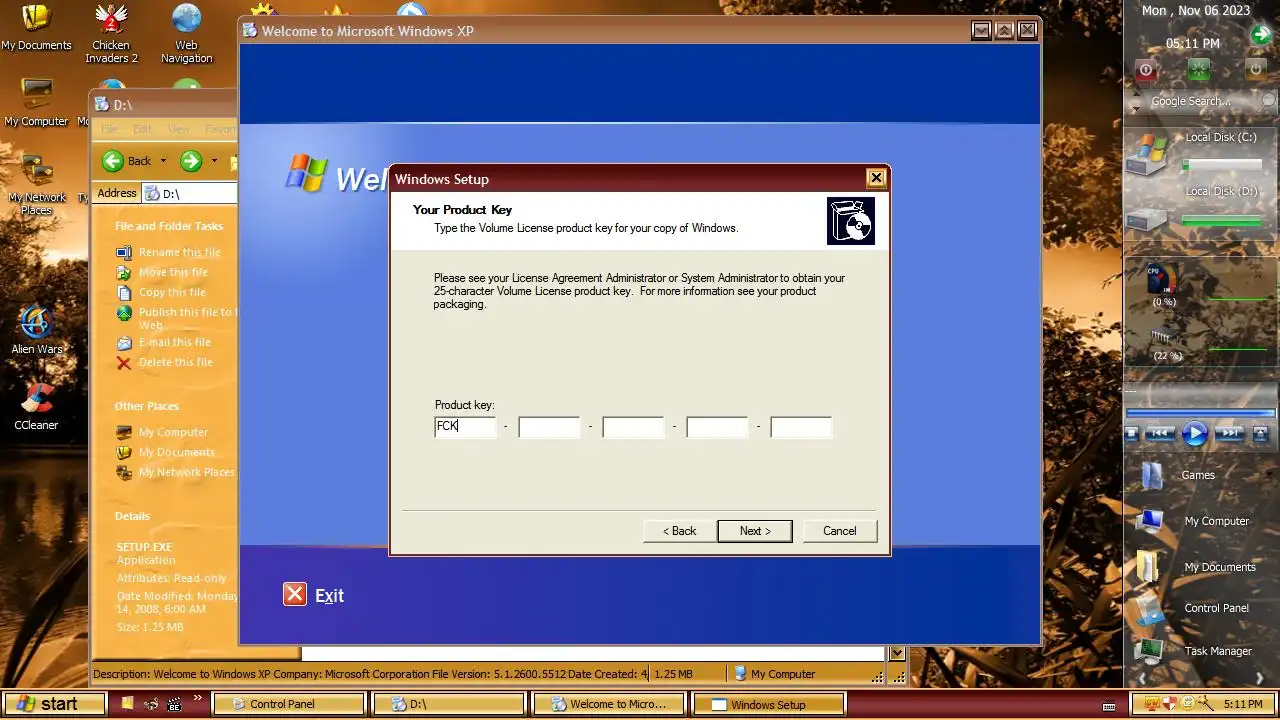
Task: Open My Documents desktop icon
Action: pos(36,27)
